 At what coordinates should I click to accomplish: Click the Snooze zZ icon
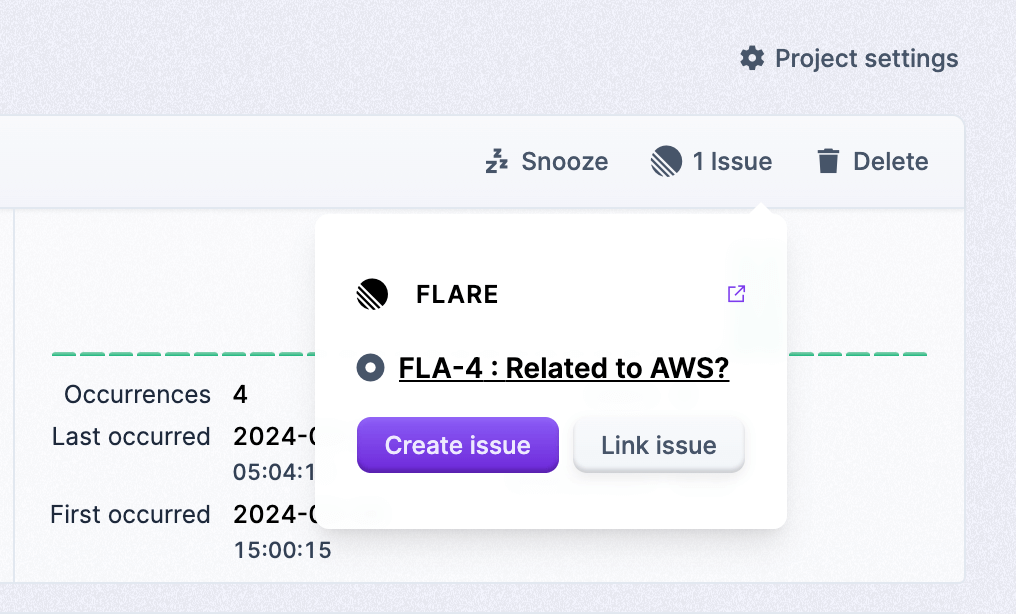pos(497,161)
